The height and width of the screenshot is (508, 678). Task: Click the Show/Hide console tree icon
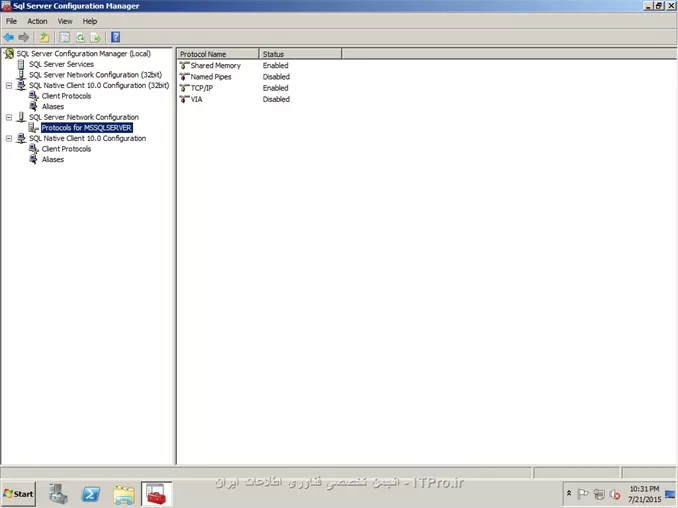point(64,38)
